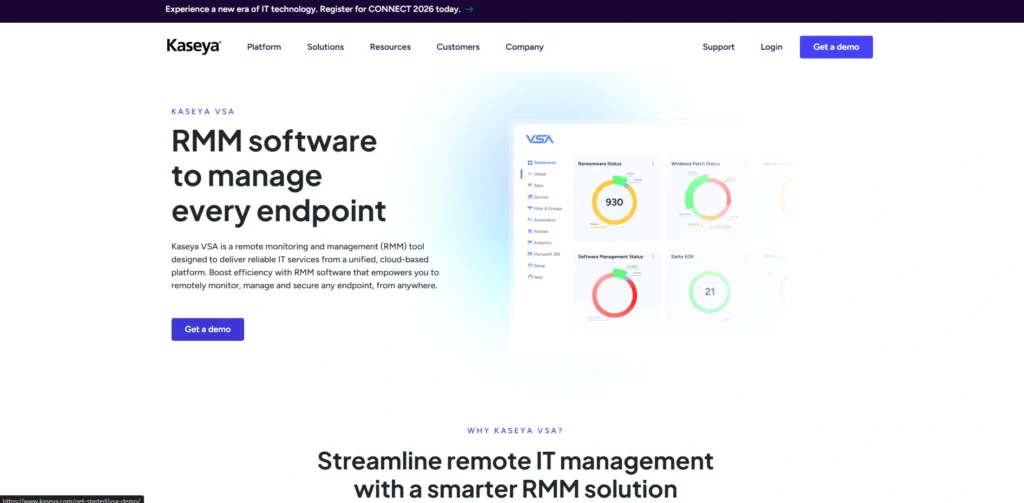Click the Kaseya logo in the header
The width and height of the screenshot is (1024, 503).
tap(193, 46)
